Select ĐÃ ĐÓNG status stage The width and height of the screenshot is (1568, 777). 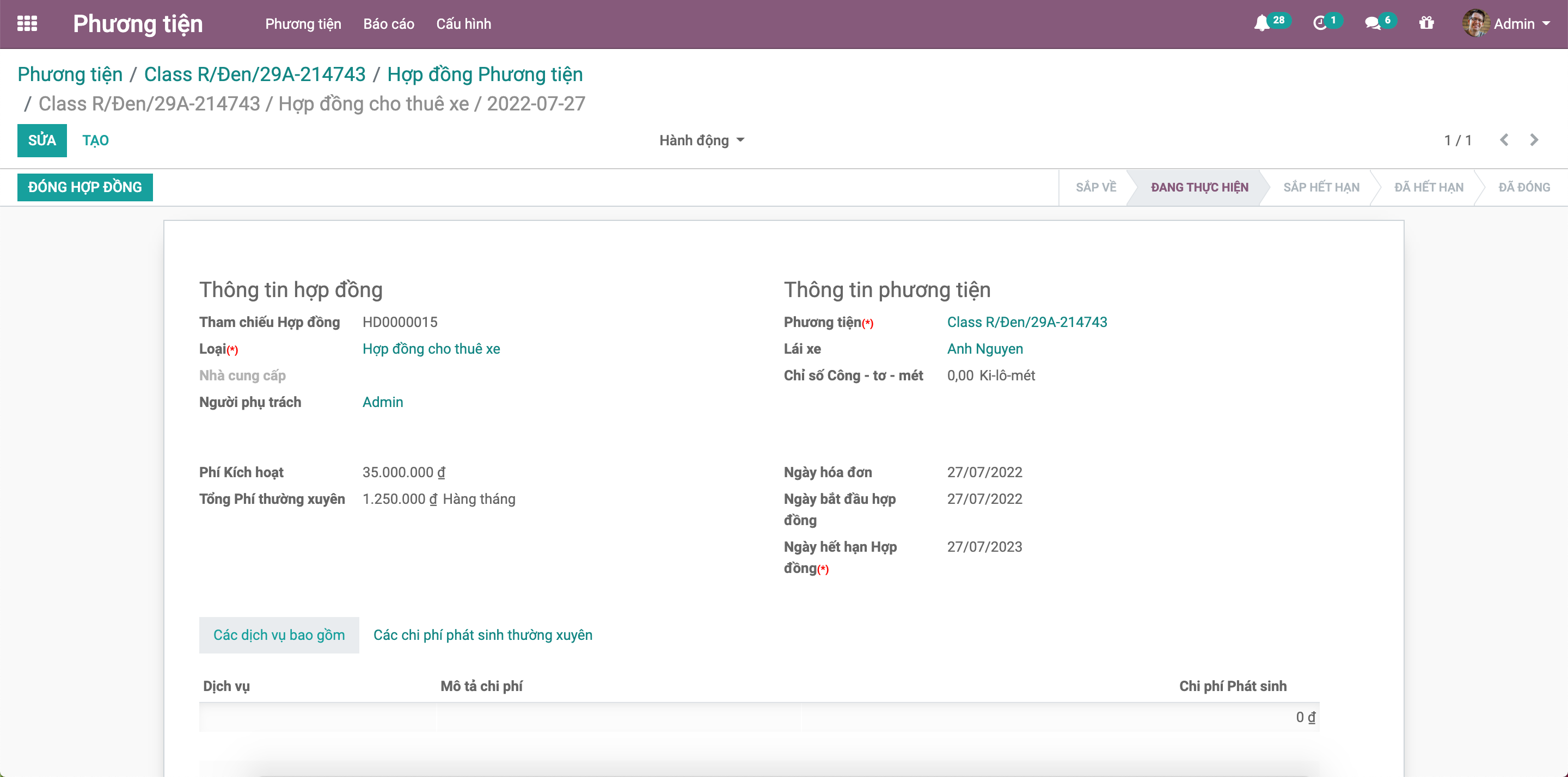[x=1523, y=187]
